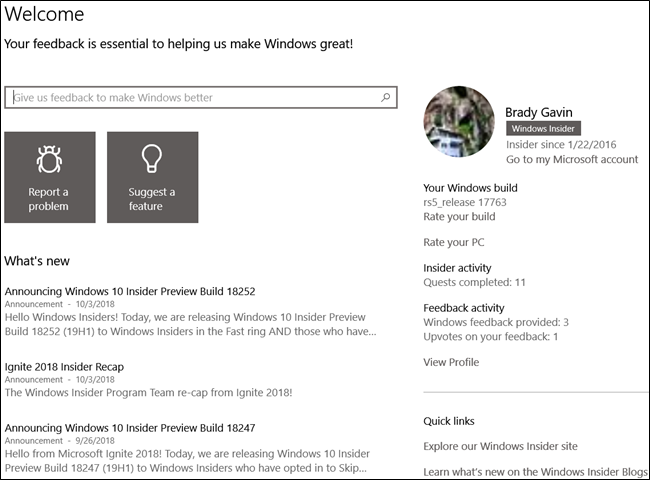
Task: Open Windows Insider Blogs link
Action: pos(535,472)
